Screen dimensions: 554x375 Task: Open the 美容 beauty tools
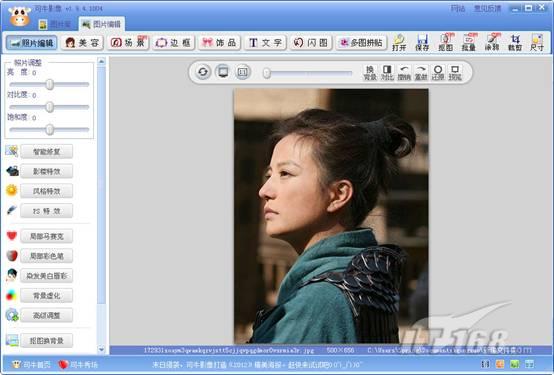[x=82, y=43]
